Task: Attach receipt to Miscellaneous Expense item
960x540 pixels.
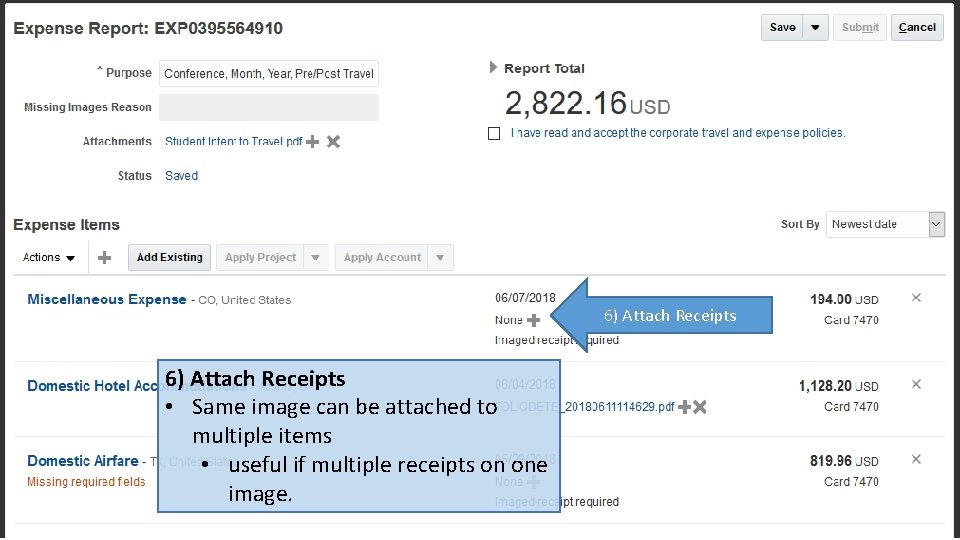Action: pyautogui.click(x=533, y=320)
